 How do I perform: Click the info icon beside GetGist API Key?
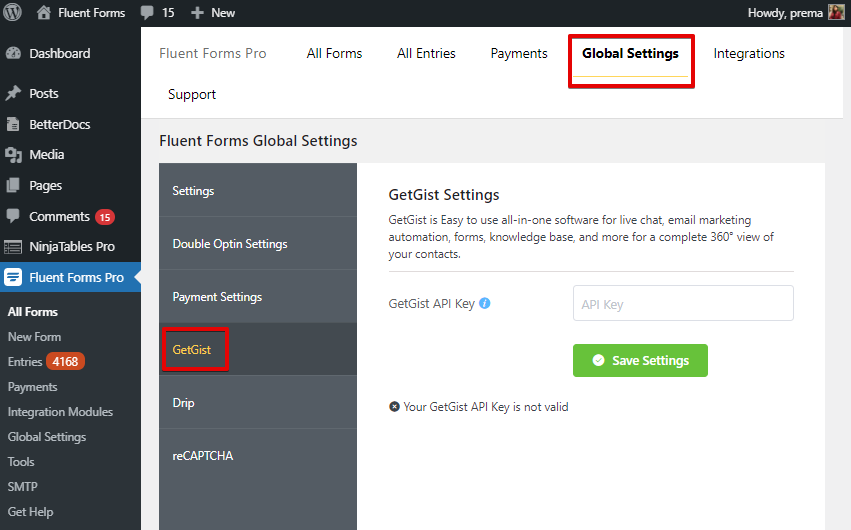(x=485, y=303)
